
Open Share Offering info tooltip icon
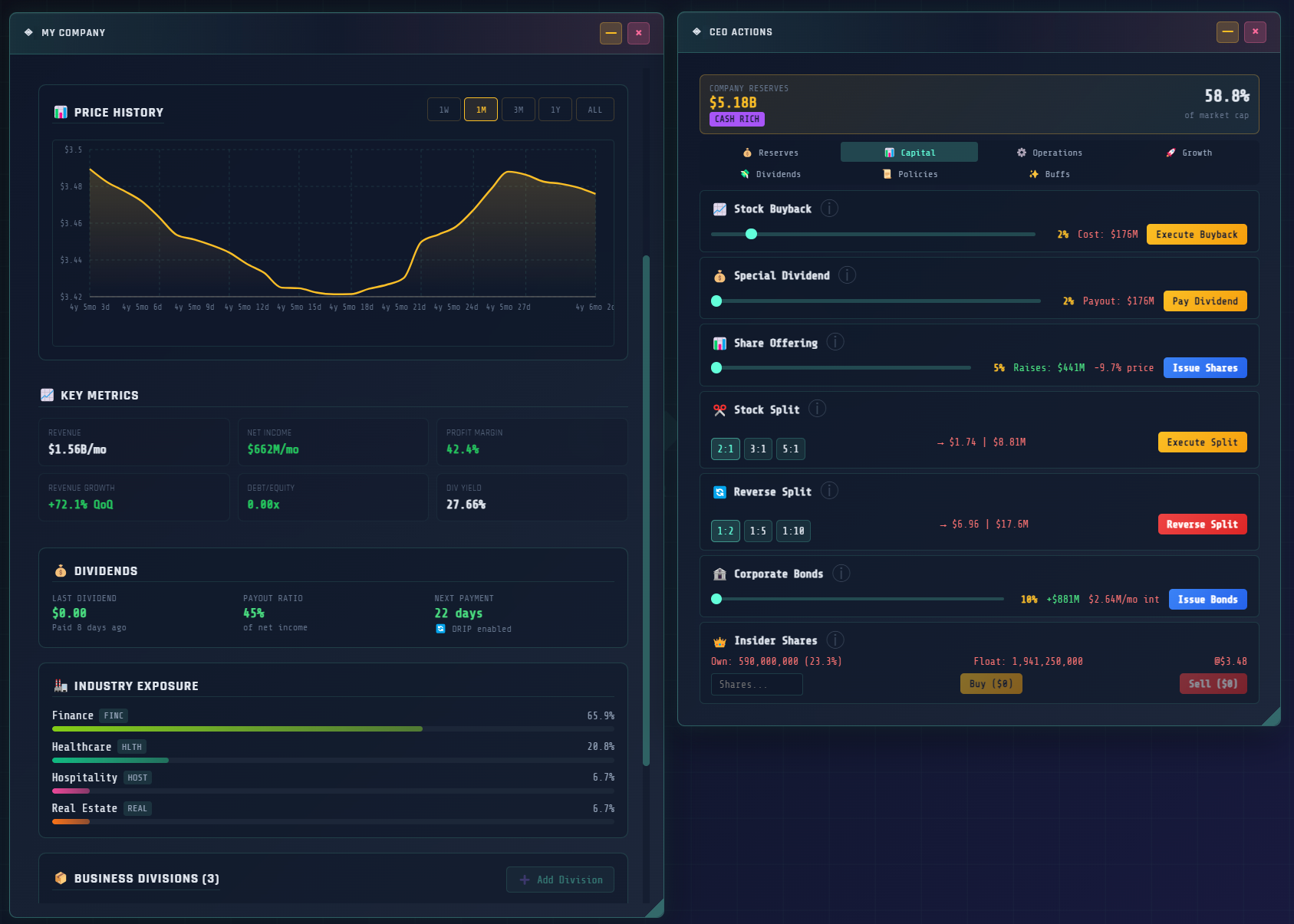click(835, 342)
